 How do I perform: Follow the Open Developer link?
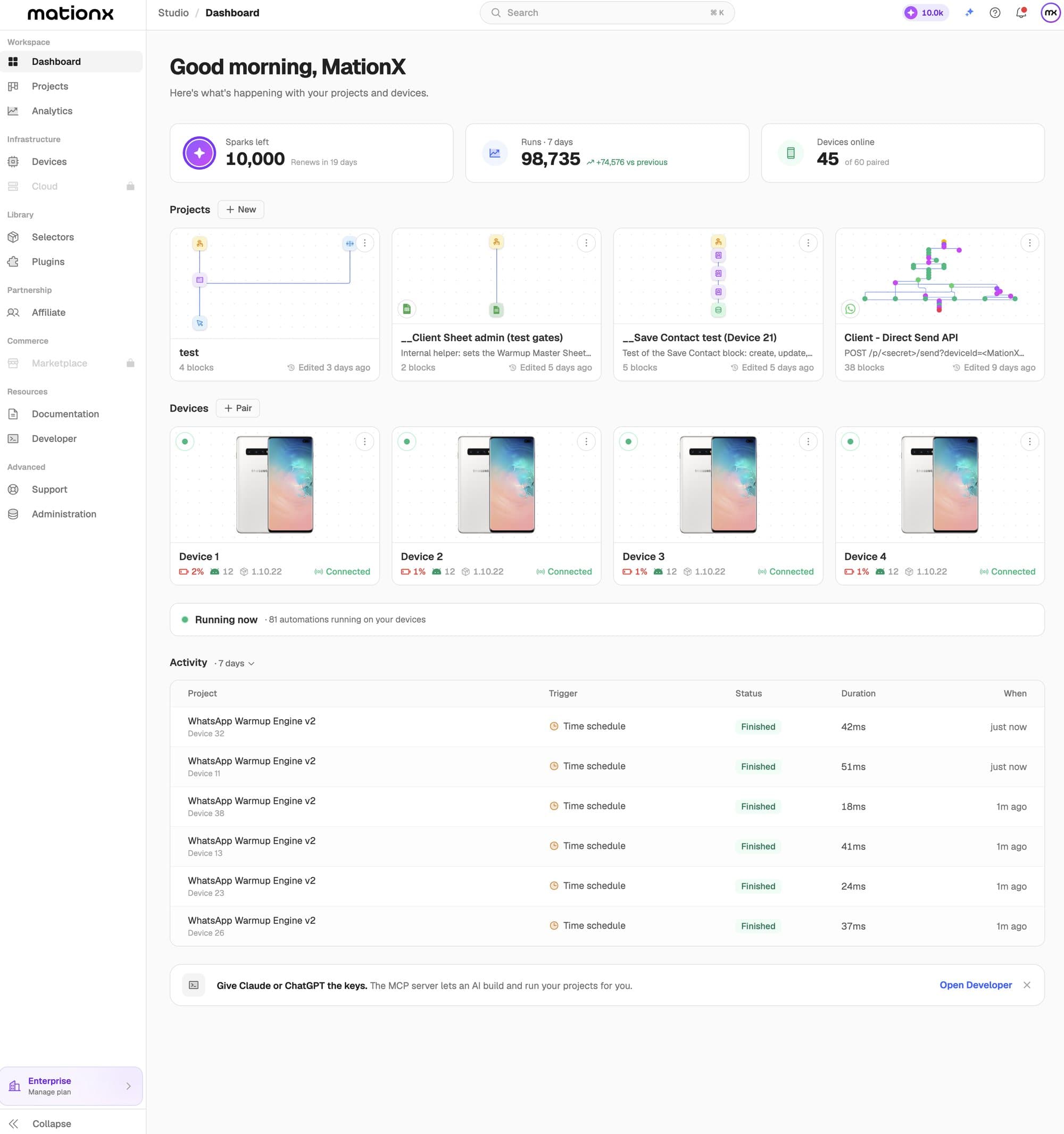click(976, 985)
